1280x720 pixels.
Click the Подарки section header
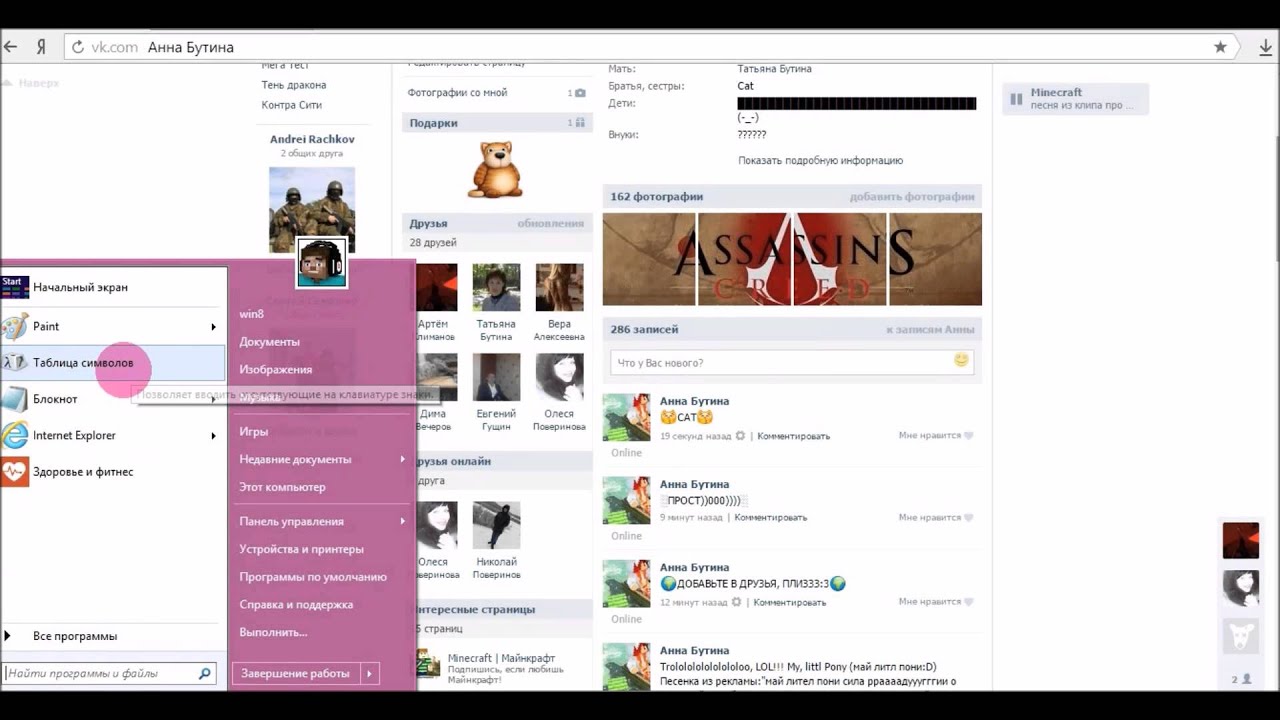[497, 123]
